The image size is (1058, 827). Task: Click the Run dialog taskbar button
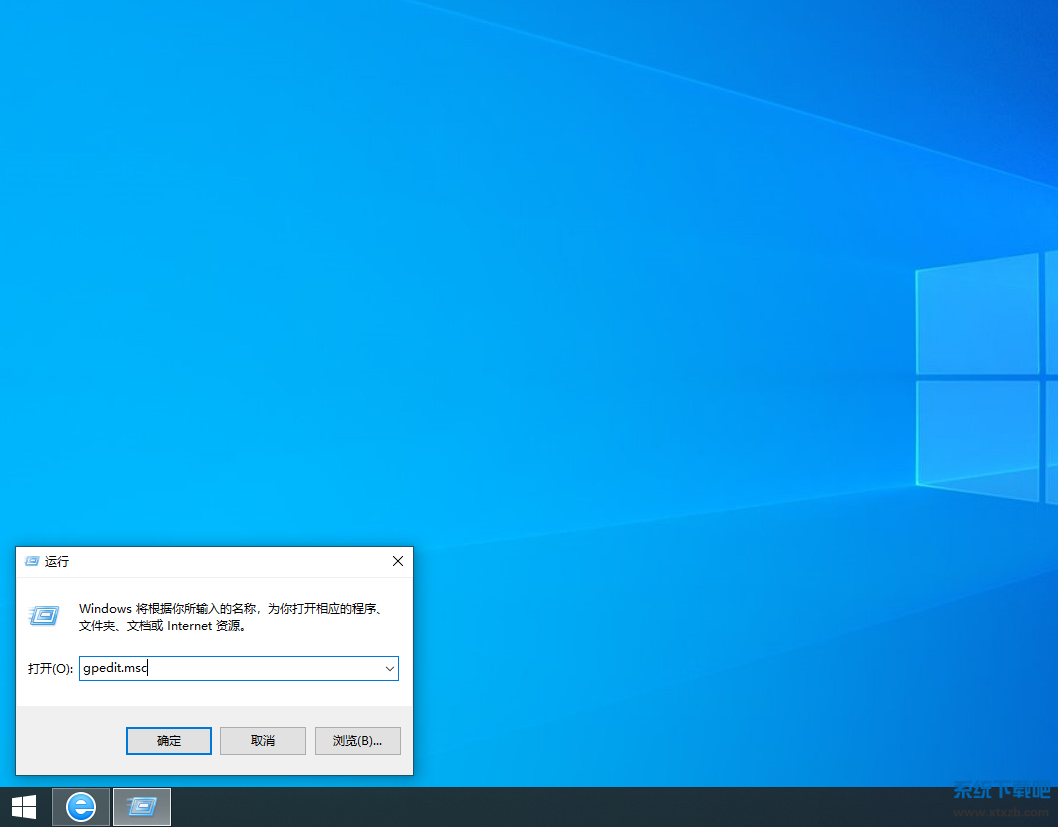point(142,806)
